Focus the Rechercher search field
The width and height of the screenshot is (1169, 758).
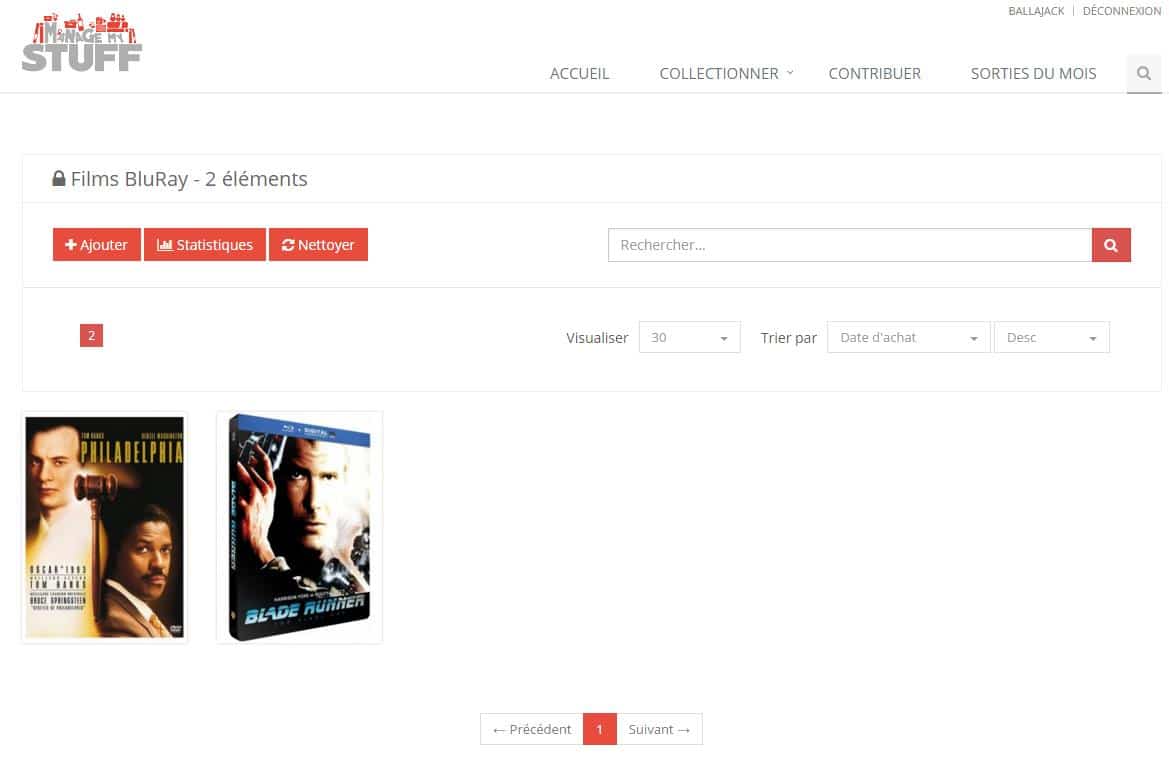point(850,245)
